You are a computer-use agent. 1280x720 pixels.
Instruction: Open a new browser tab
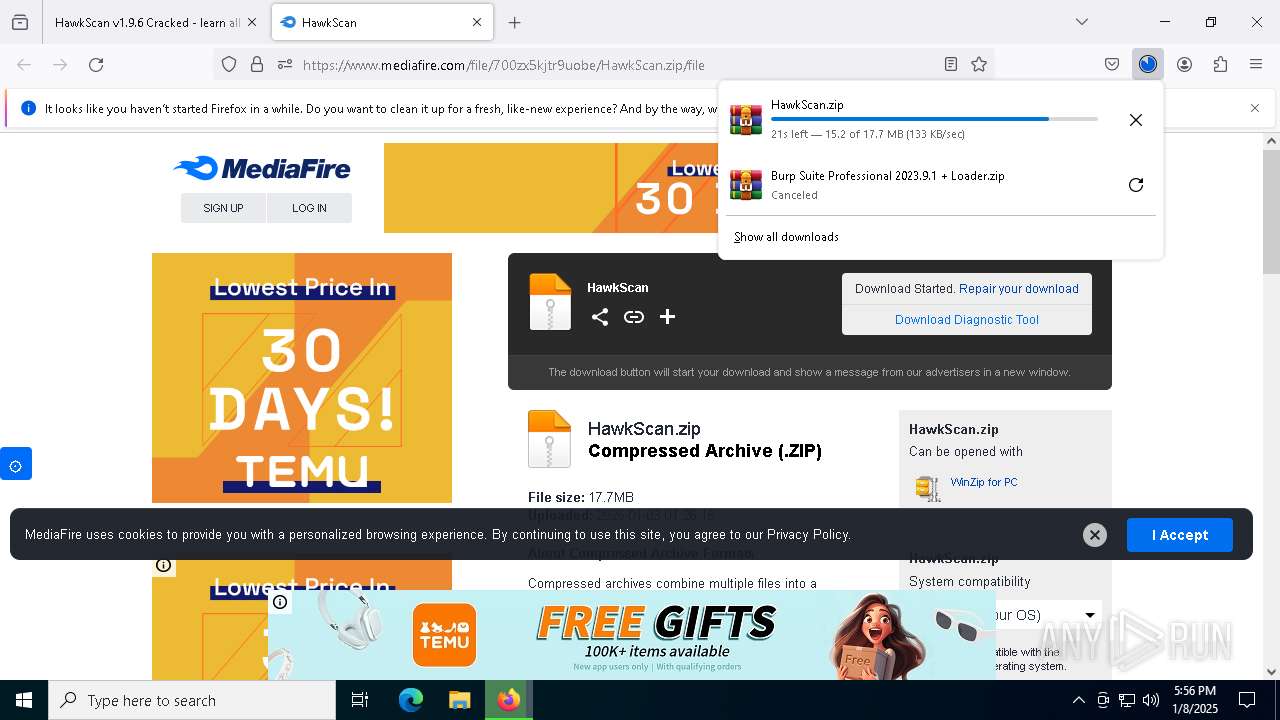click(514, 22)
